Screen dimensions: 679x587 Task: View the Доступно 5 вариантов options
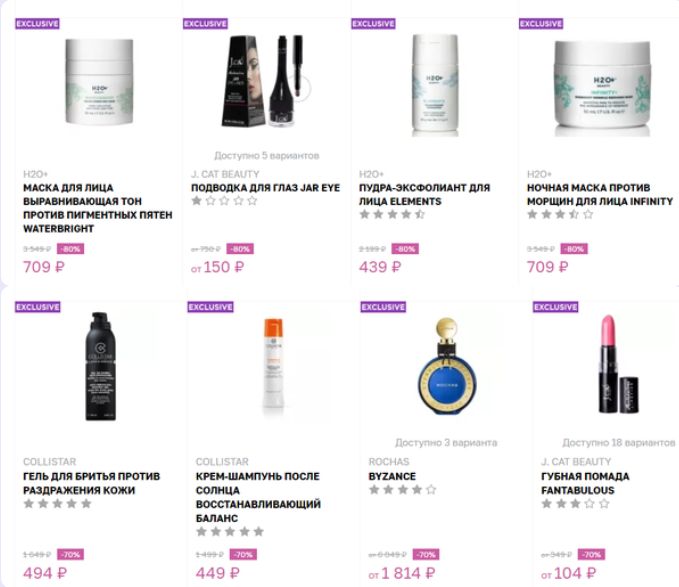[x=267, y=155]
